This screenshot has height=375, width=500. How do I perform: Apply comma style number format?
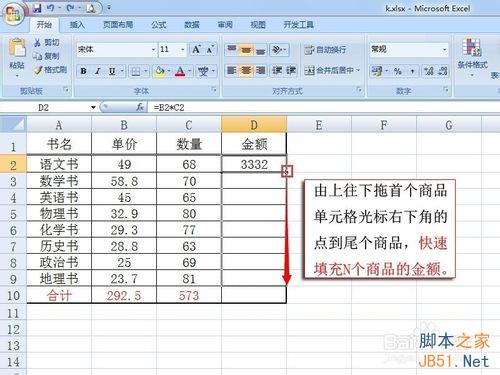pos(412,71)
